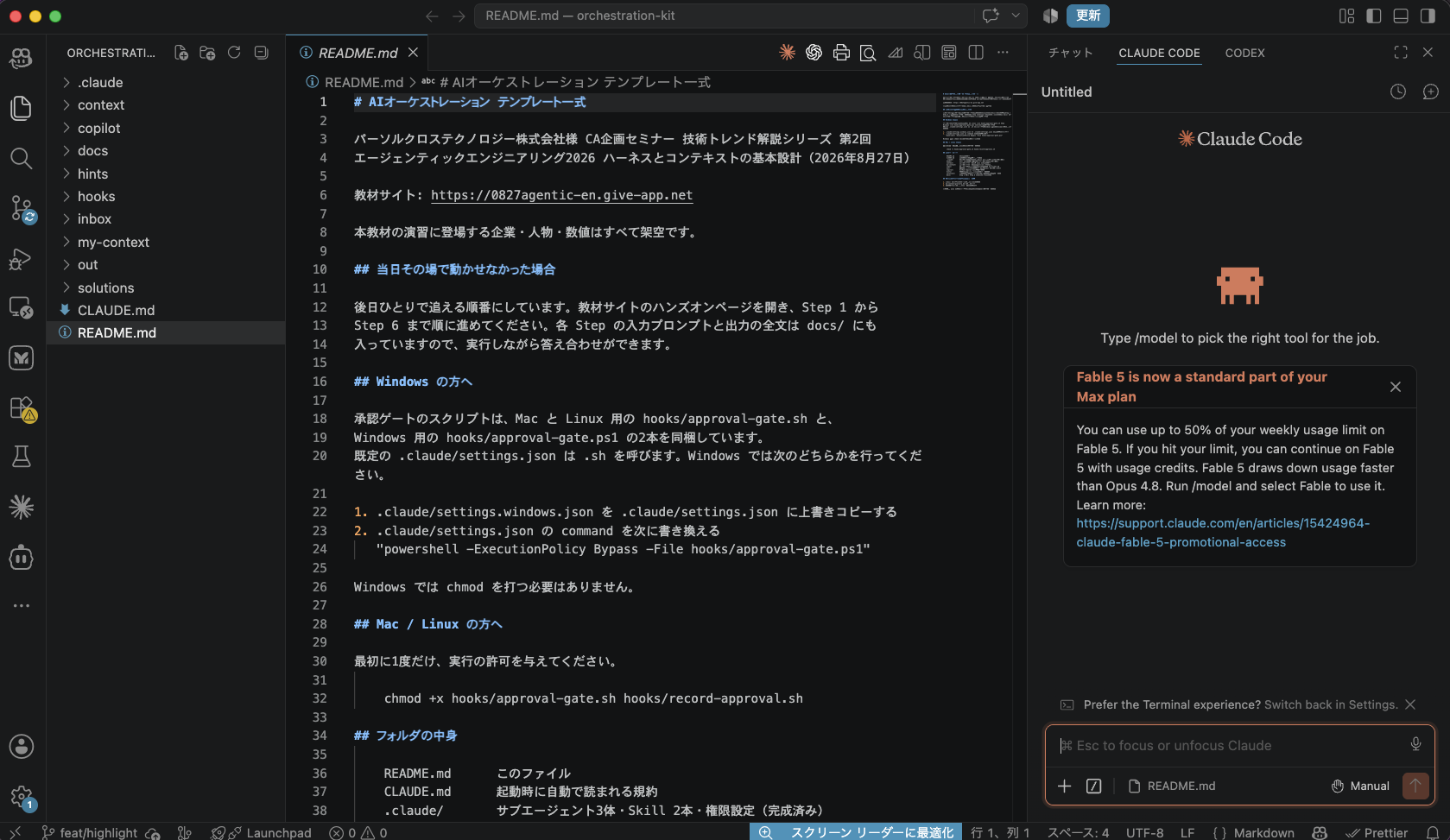Open the Extensions view with warning badge
Screen dimensions: 1450x840
coord(21,407)
